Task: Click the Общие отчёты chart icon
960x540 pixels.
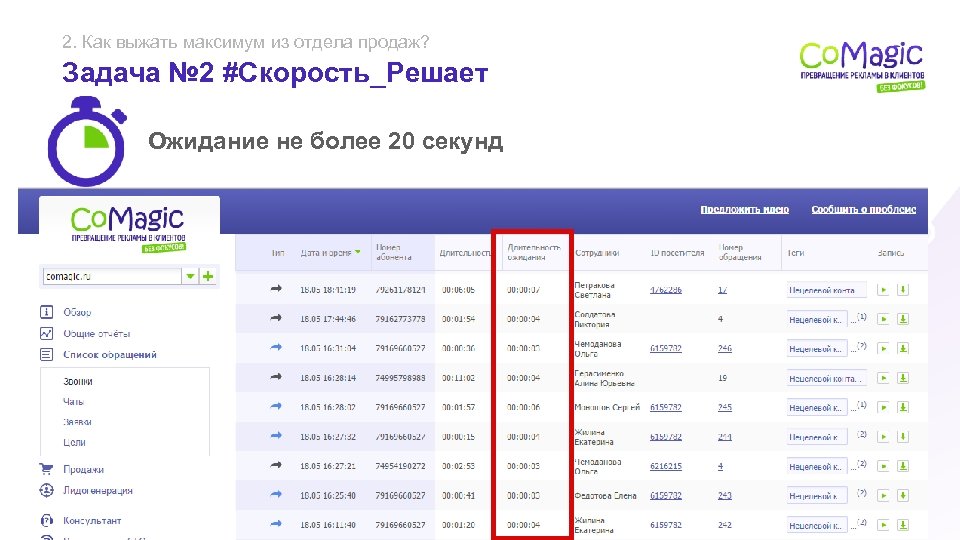Action: [47, 333]
